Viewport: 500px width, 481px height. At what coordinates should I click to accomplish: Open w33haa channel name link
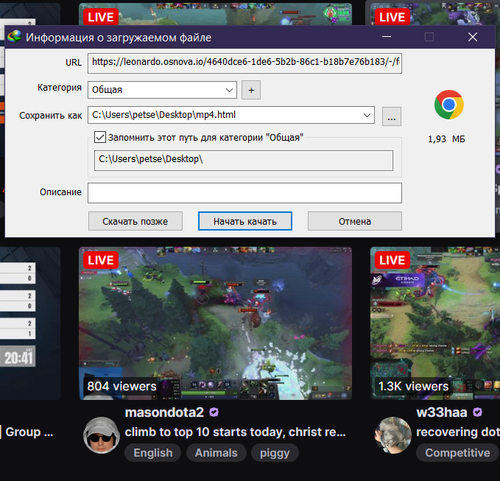pos(442,413)
